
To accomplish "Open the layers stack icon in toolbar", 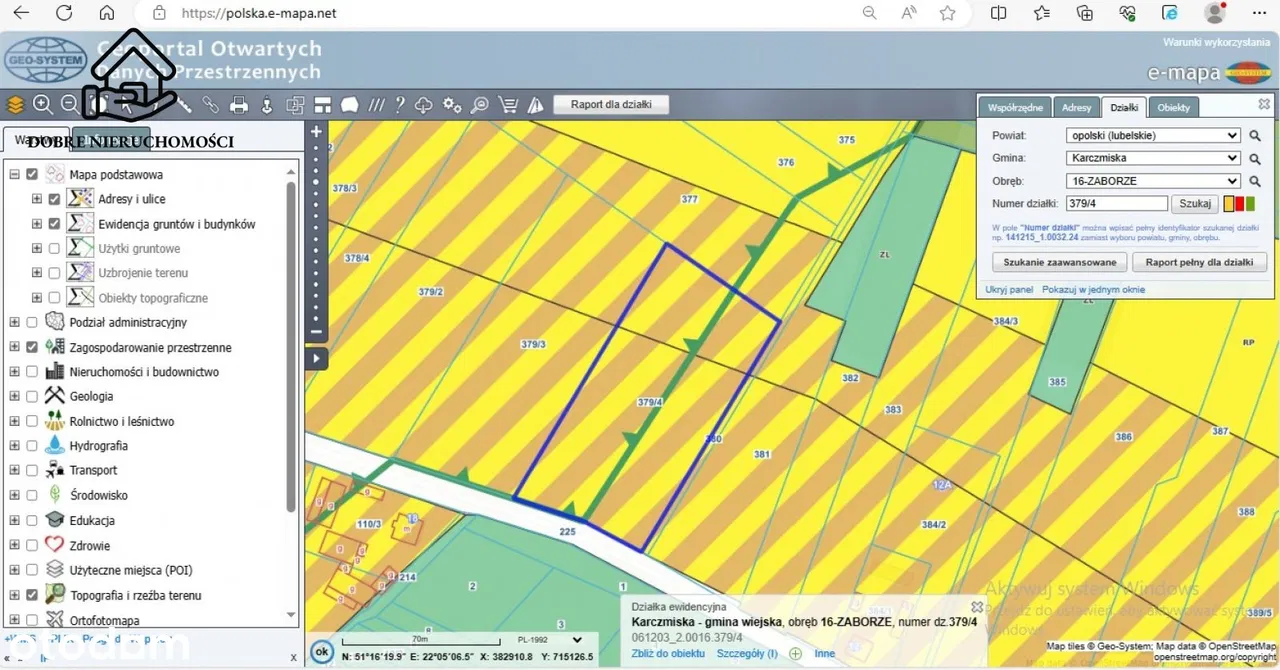I will [15, 105].
